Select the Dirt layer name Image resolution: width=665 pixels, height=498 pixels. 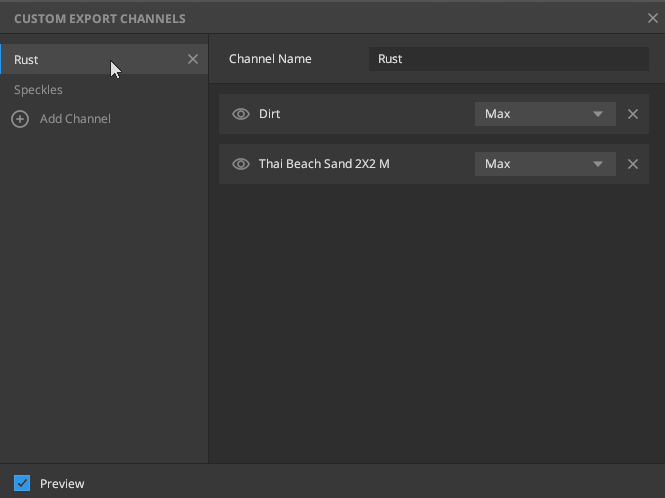pyautogui.click(x=270, y=114)
